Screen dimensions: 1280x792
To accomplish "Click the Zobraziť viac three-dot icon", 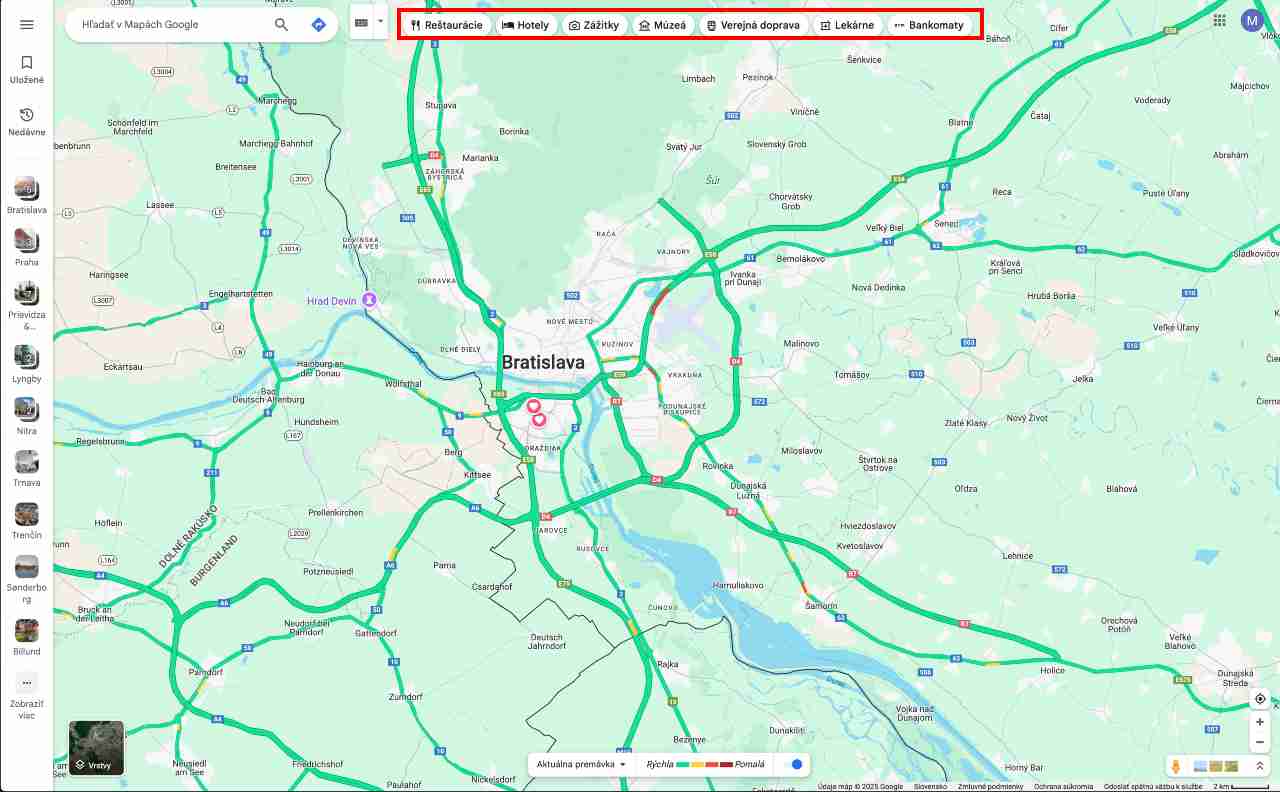I will click(27, 683).
